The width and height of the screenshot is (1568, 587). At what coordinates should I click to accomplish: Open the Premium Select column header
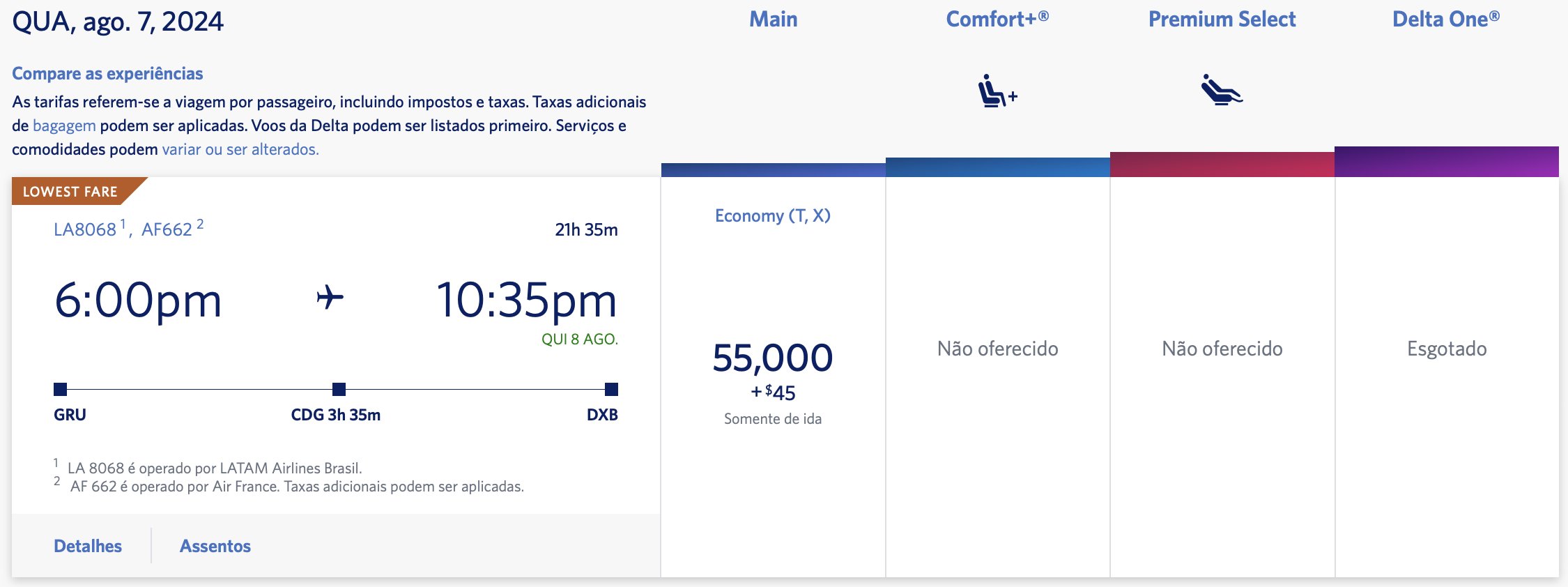pyautogui.click(x=1222, y=20)
